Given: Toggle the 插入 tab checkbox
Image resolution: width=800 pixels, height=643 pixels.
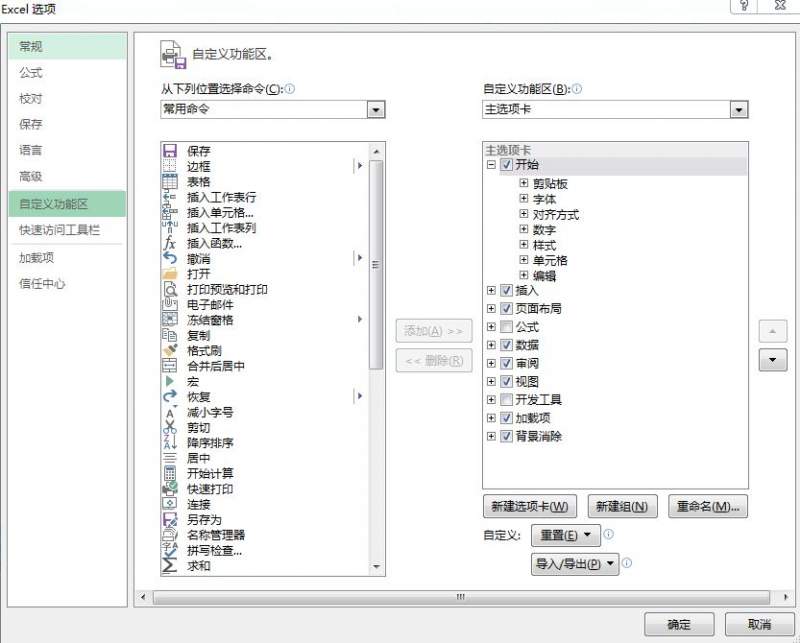Looking at the screenshot, I should 506,290.
